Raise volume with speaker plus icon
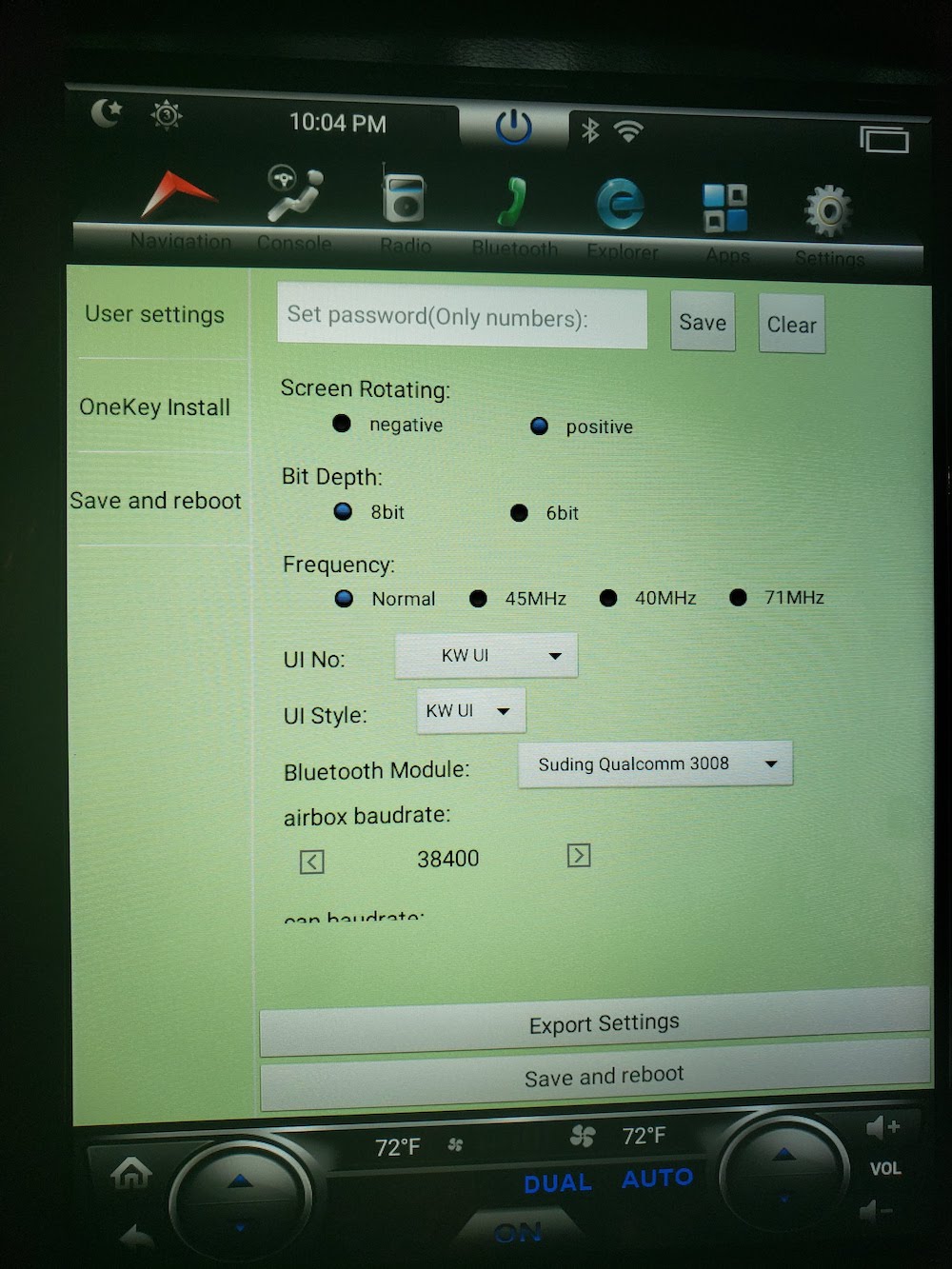 click(x=883, y=1128)
